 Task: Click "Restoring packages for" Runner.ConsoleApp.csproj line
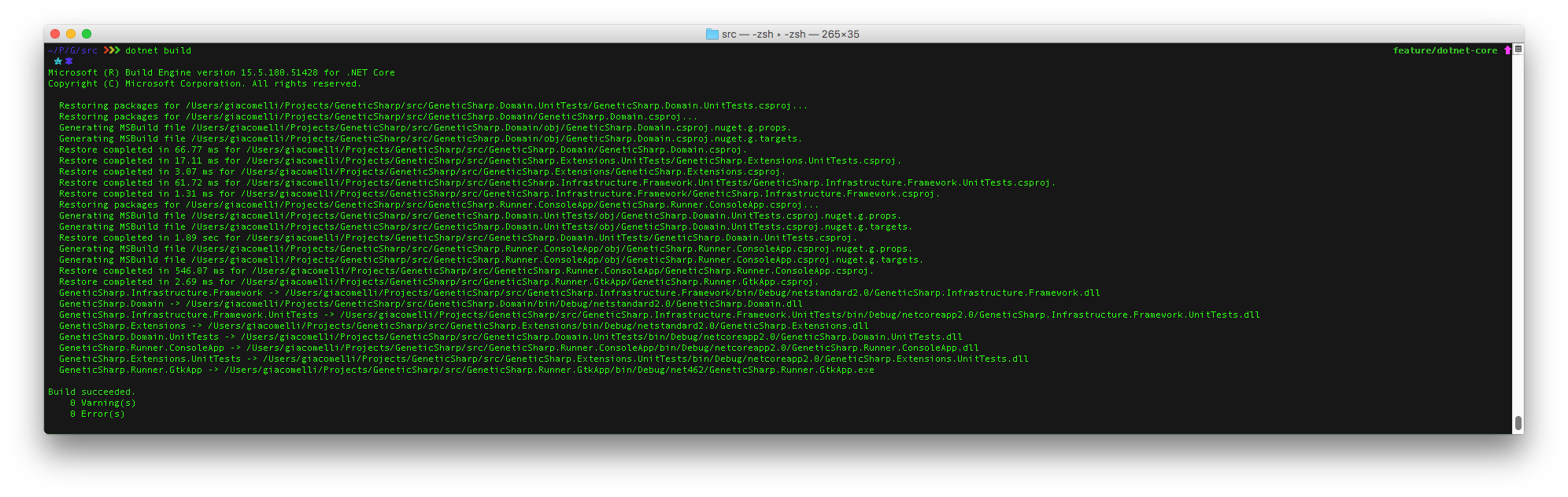point(439,204)
